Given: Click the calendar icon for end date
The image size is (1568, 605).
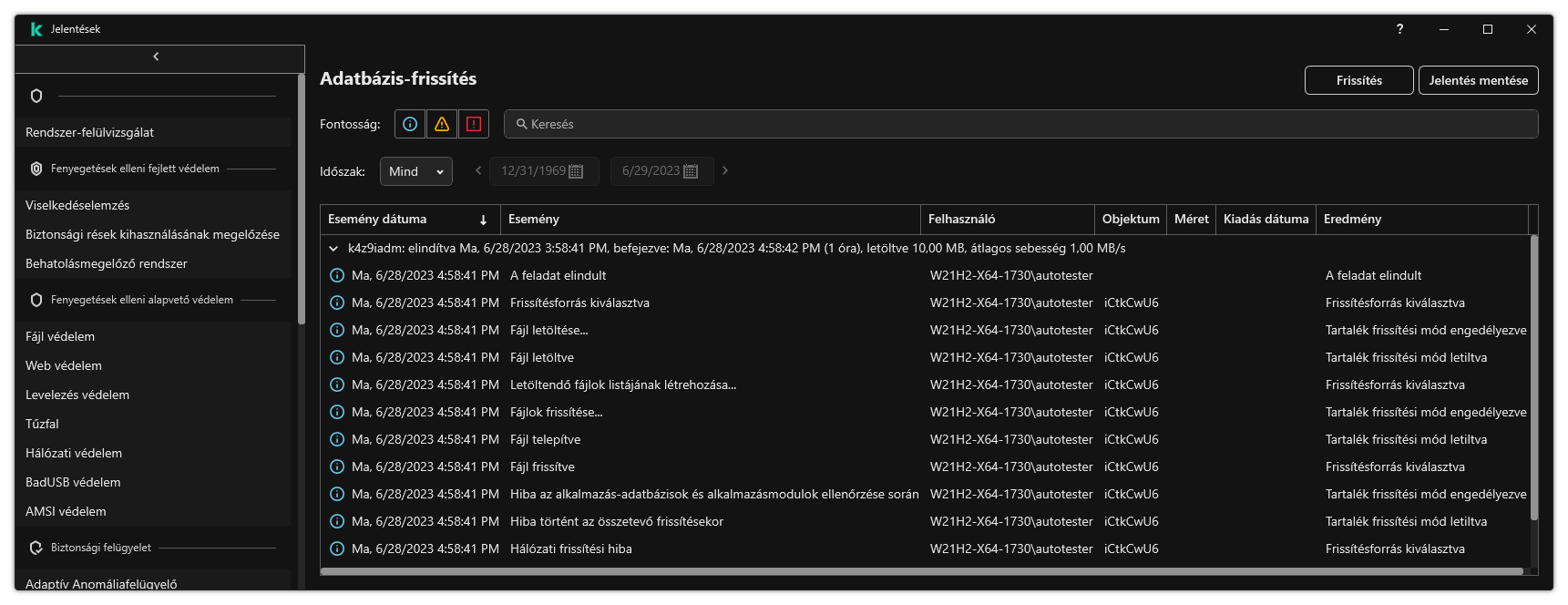Looking at the screenshot, I should pyautogui.click(x=691, y=171).
